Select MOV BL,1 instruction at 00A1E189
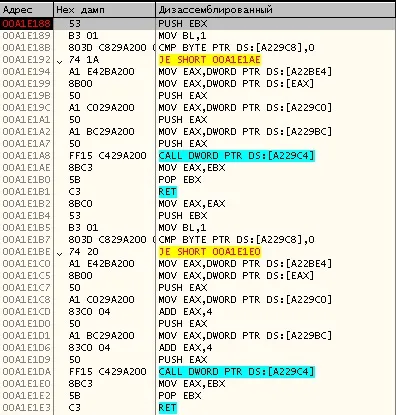This screenshot has width=396, height=415. tap(182, 36)
